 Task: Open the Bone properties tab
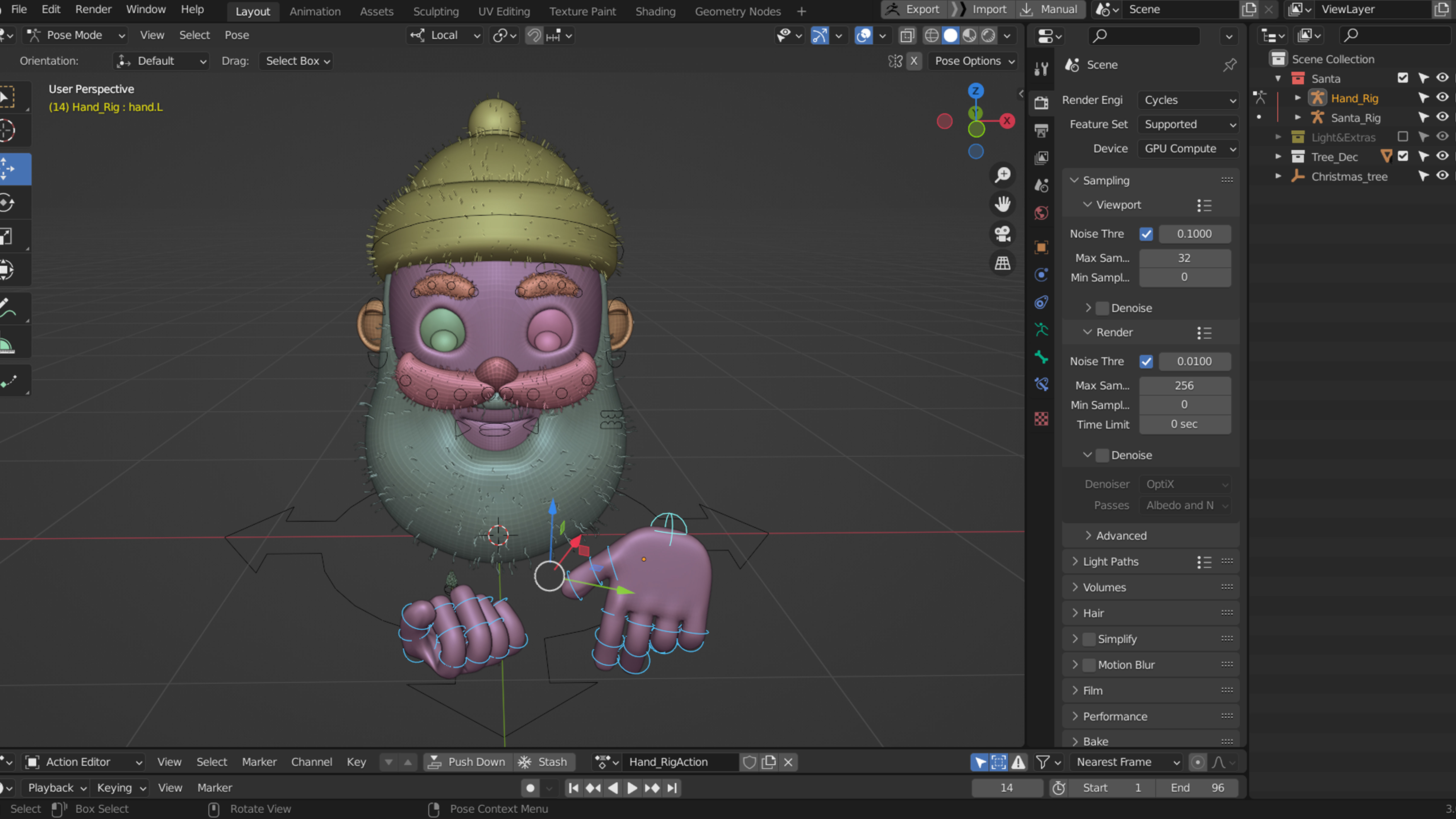1041,357
